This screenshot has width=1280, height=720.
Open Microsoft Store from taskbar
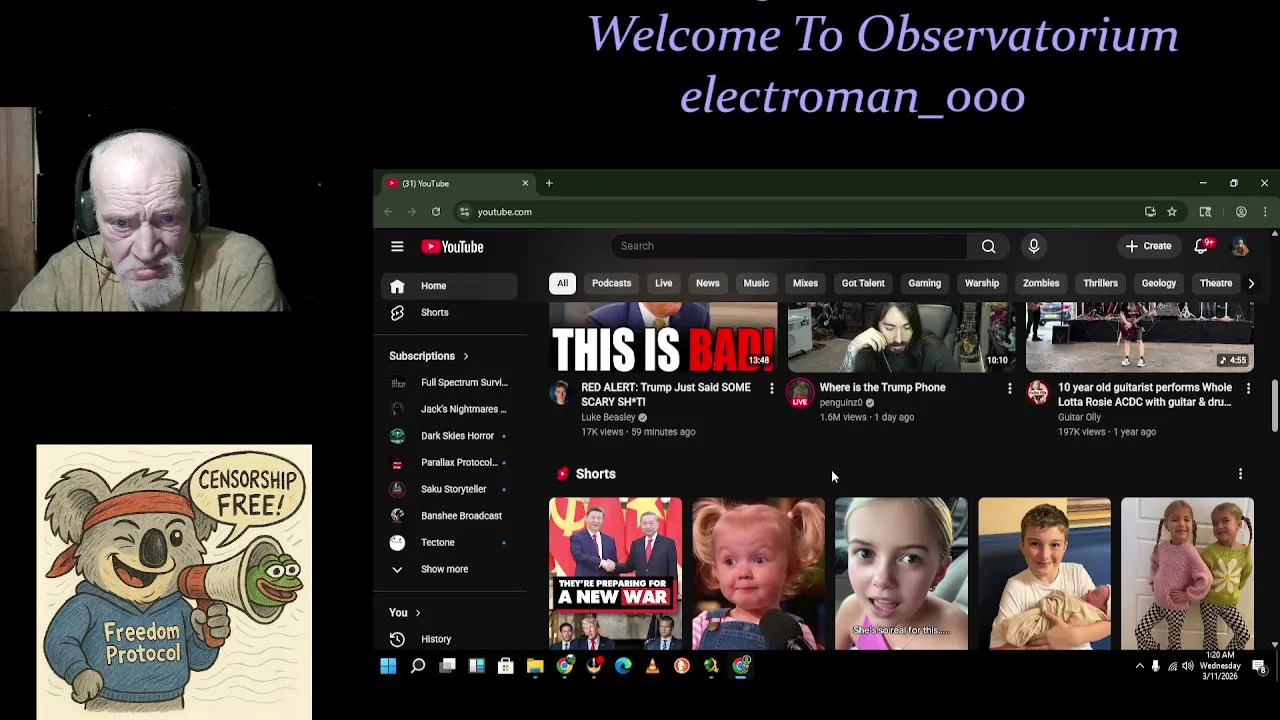506,666
